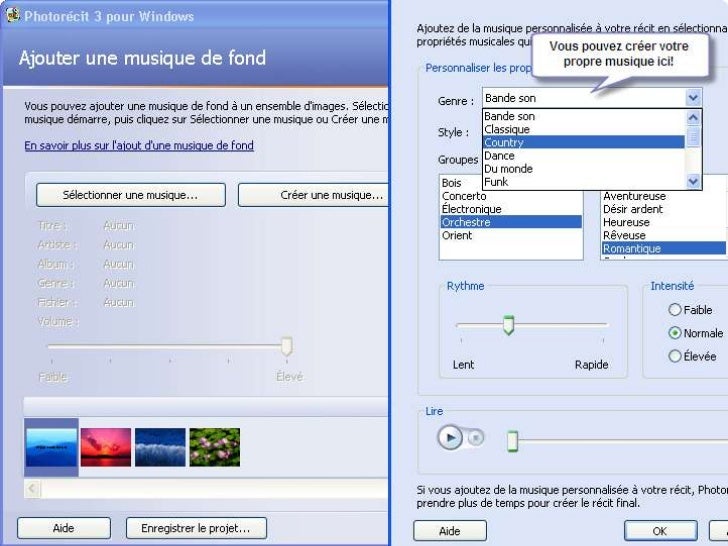Select Country in the genre dropdown list
Screen dimensions: 728x546
(x=584, y=142)
